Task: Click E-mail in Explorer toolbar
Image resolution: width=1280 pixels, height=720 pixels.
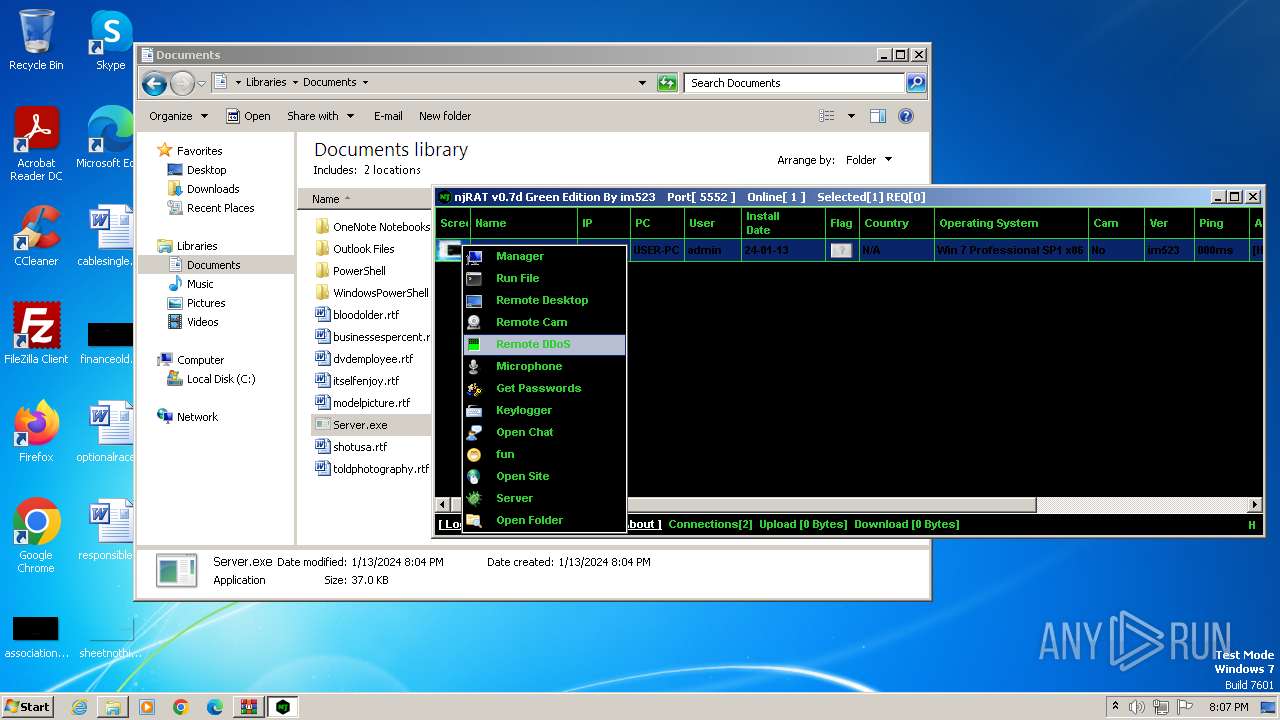Action: (x=388, y=116)
